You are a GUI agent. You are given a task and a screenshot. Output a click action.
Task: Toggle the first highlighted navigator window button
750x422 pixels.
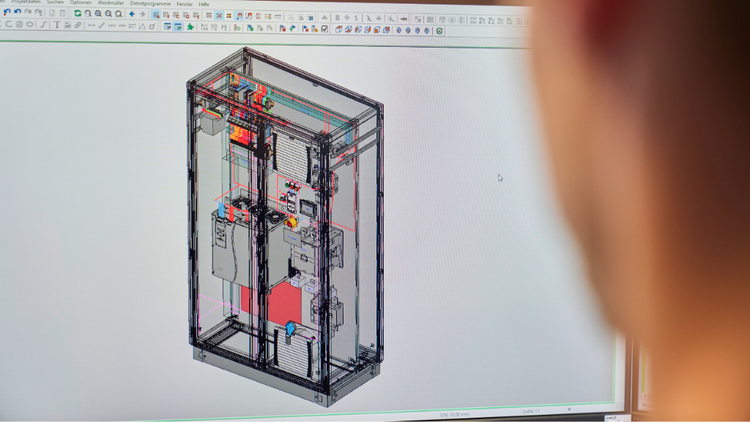click(x=167, y=27)
